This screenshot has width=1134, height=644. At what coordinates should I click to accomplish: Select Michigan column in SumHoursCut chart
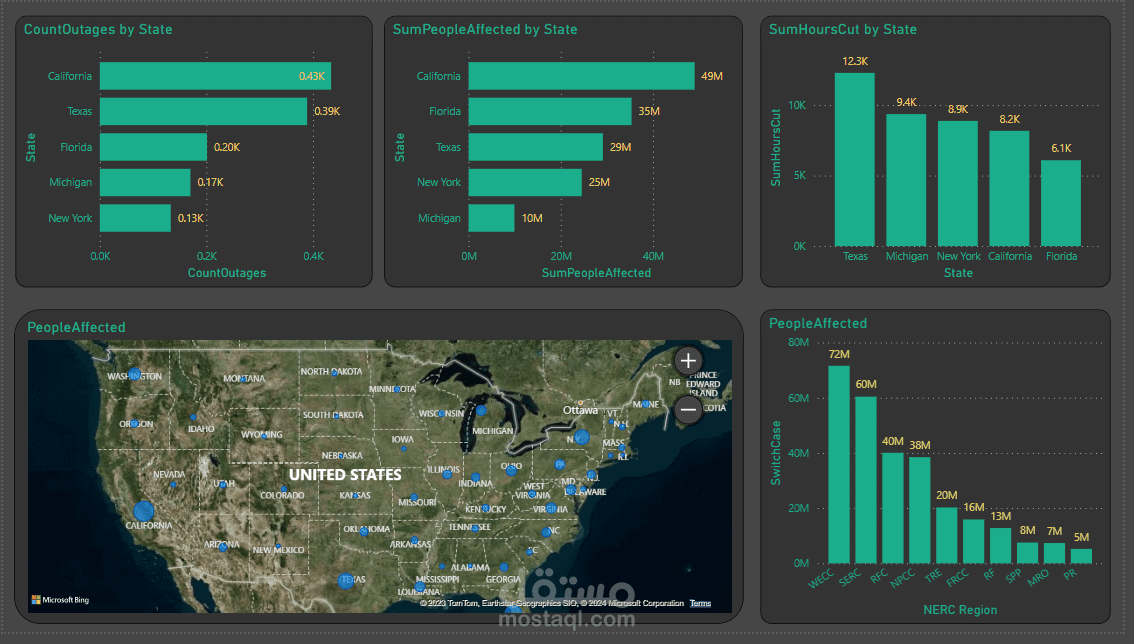tap(906, 180)
